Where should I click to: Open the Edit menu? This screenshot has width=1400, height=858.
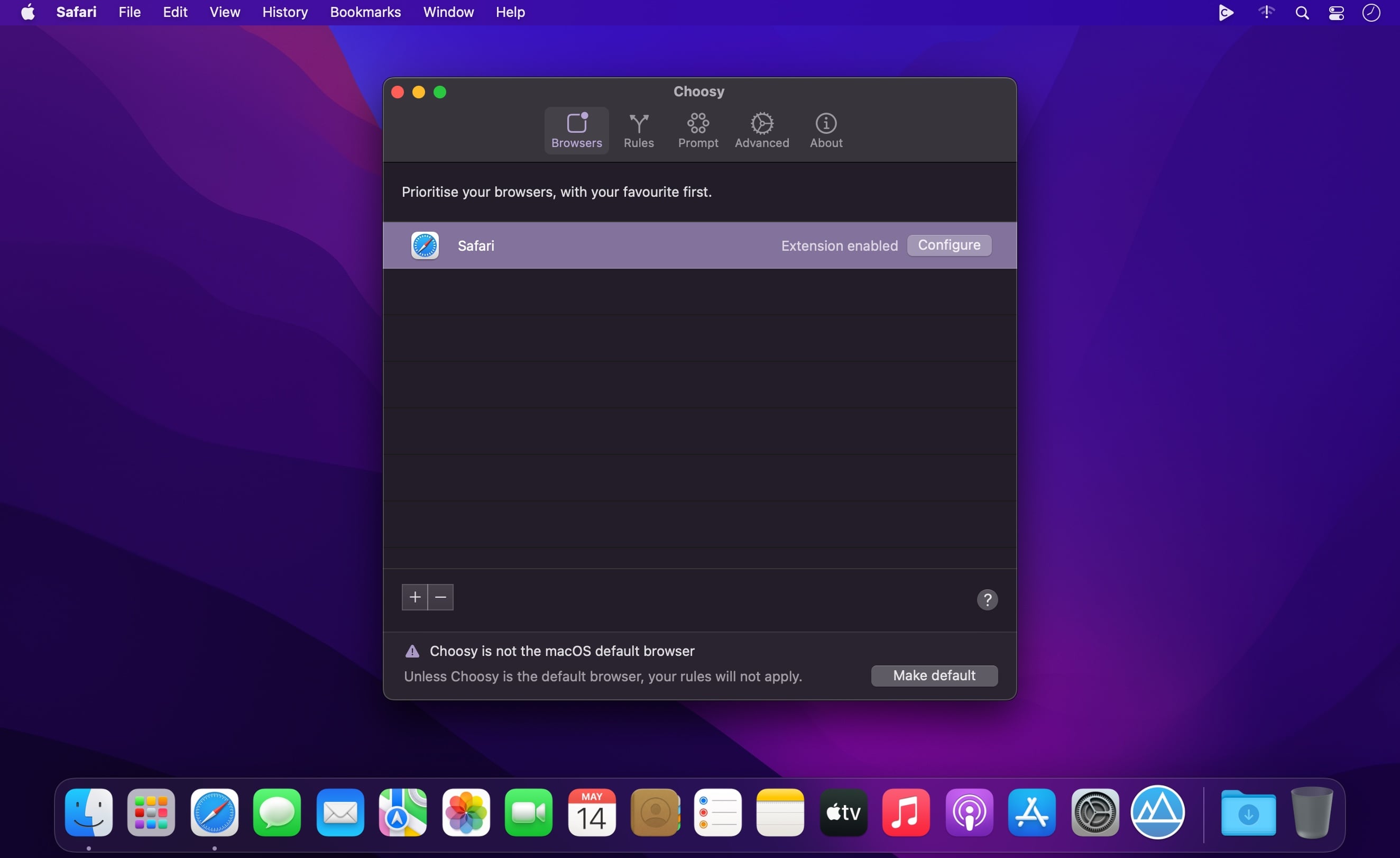175,12
